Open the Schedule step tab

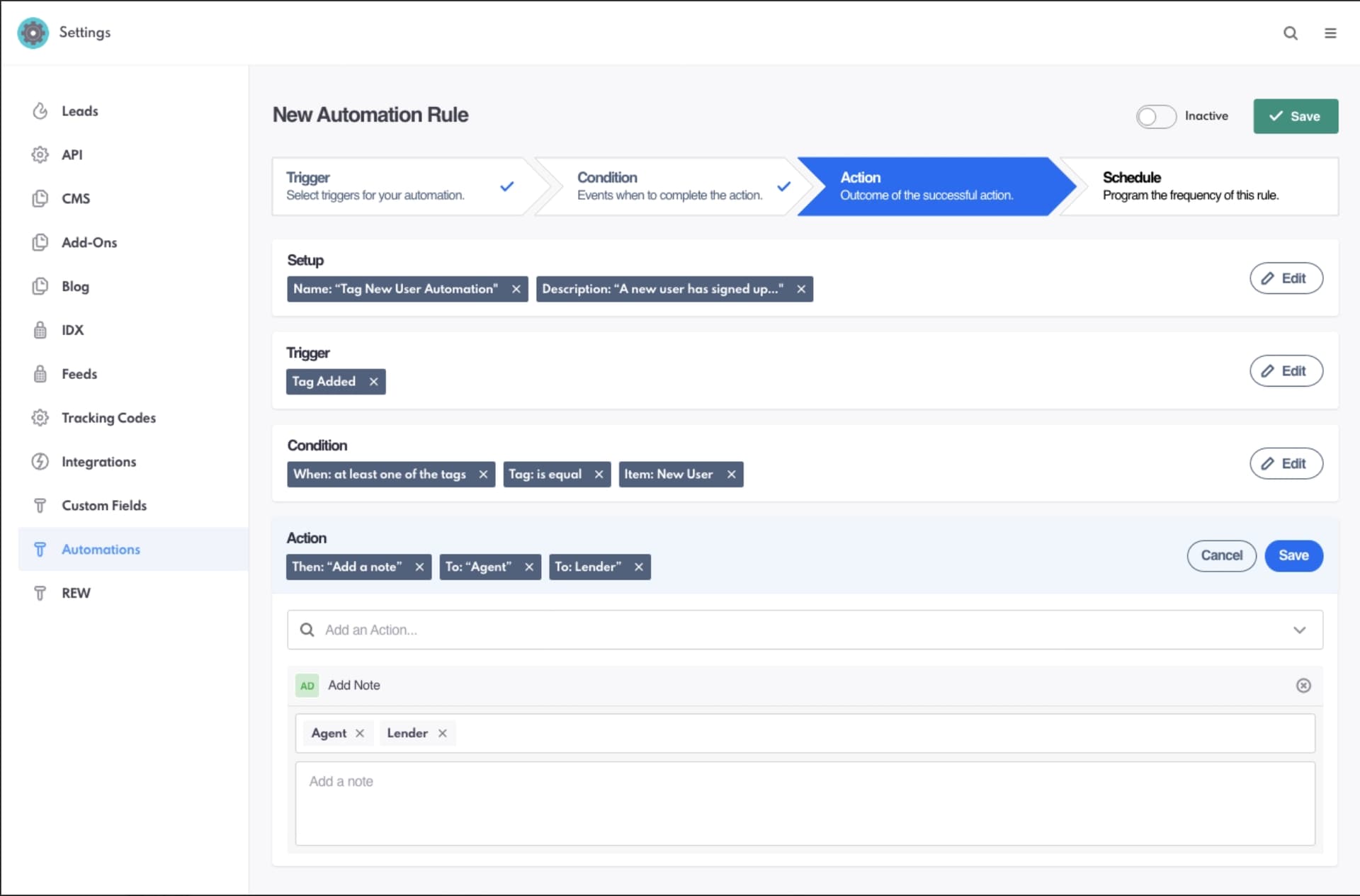coord(1197,186)
